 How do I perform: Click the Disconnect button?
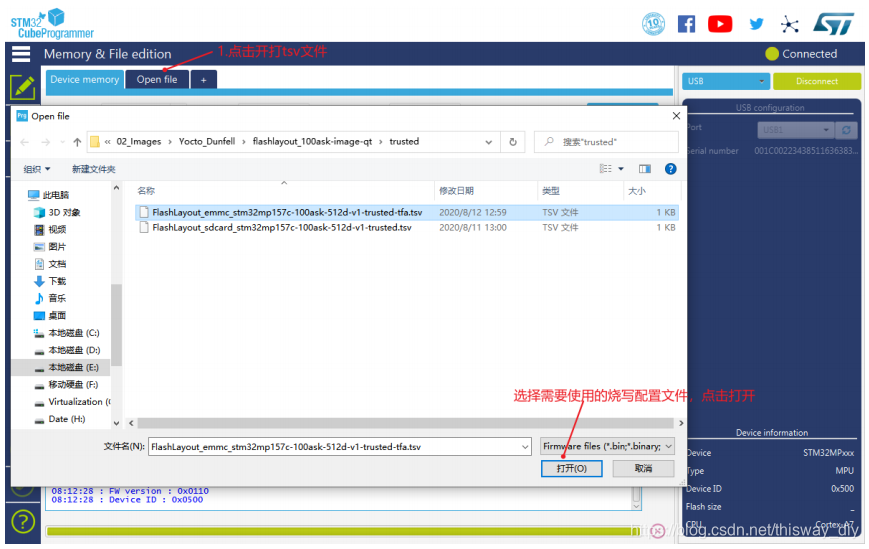817,81
